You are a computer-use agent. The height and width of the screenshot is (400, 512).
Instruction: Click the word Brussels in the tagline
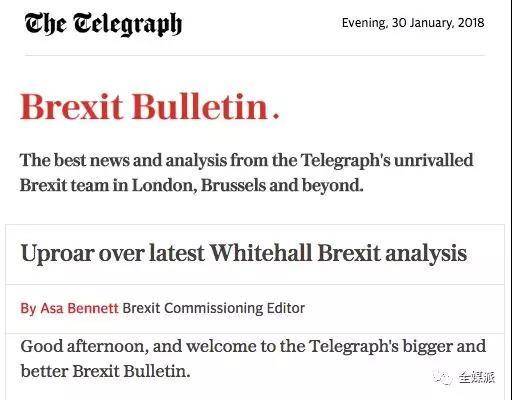(233, 185)
